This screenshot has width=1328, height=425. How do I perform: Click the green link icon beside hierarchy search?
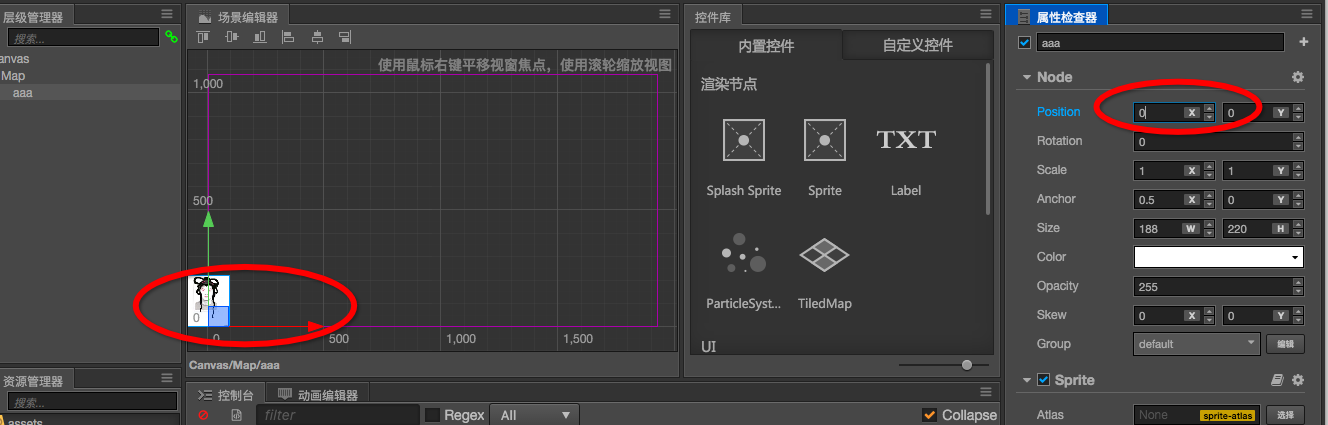coord(171,36)
